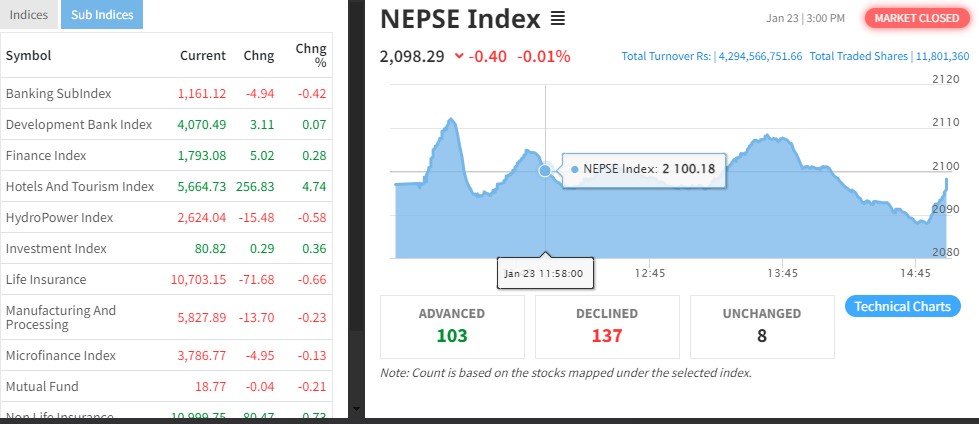Click Microfinance Index row

[61, 355]
